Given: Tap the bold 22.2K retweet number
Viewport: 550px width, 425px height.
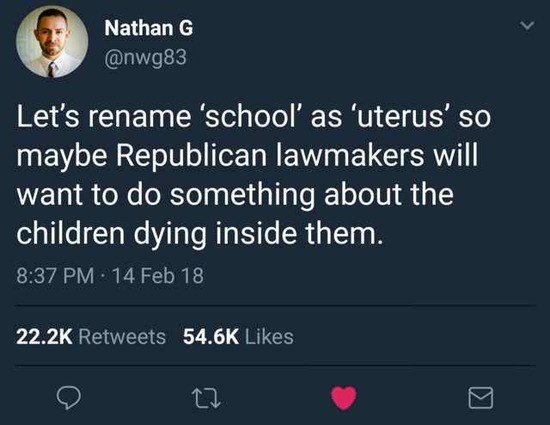Looking at the screenshot, I should [x=45, y=337].
